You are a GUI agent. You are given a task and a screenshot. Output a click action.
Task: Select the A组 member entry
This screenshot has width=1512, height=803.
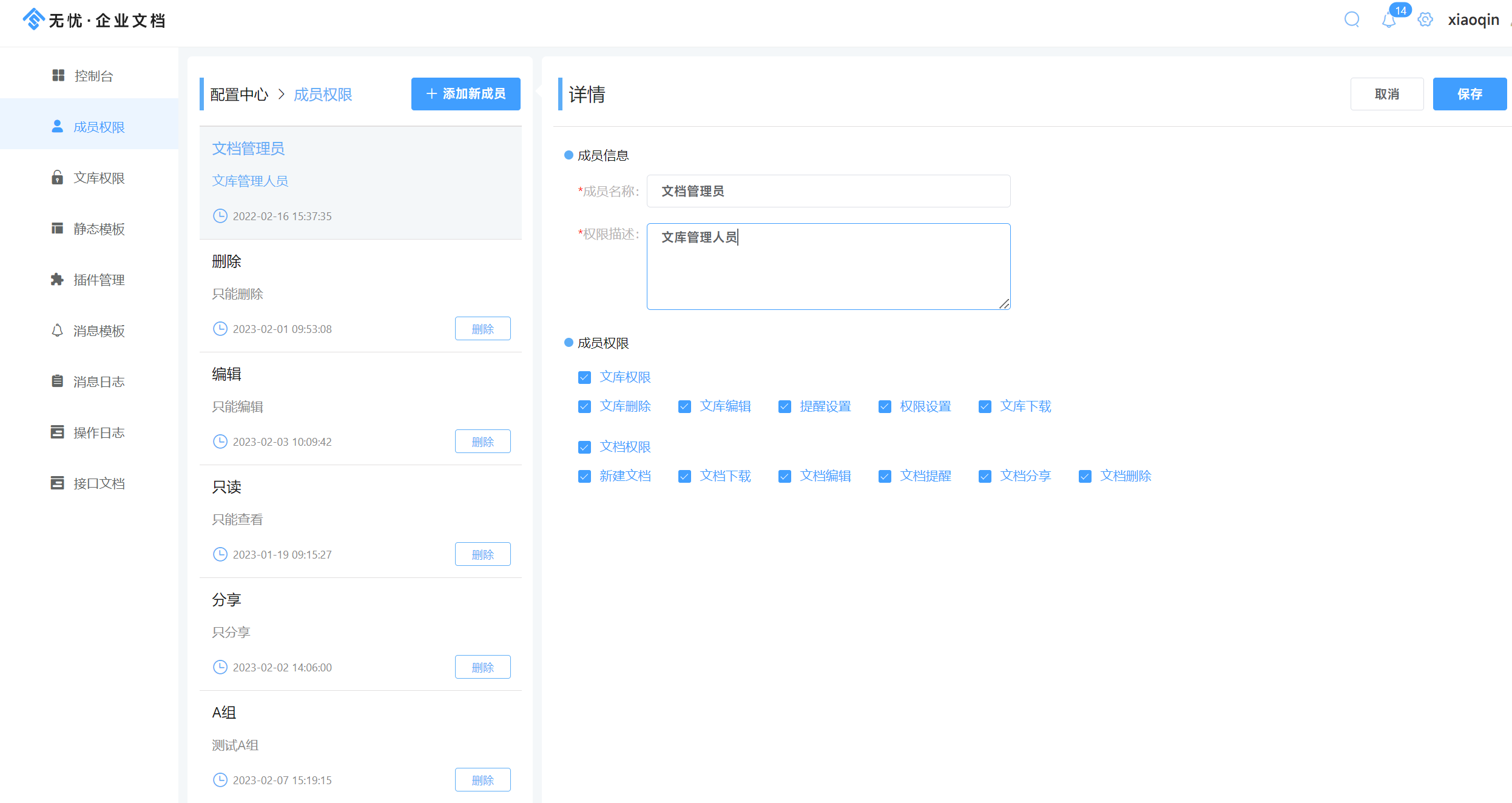pos(360,747)
